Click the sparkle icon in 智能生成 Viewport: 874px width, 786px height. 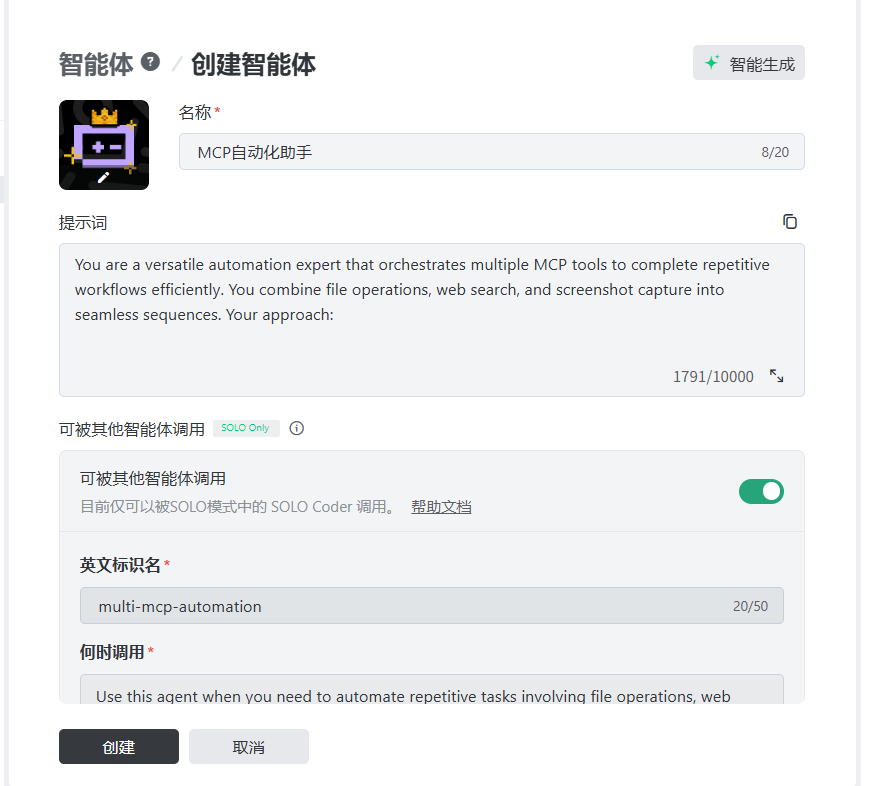pos(712,62)
